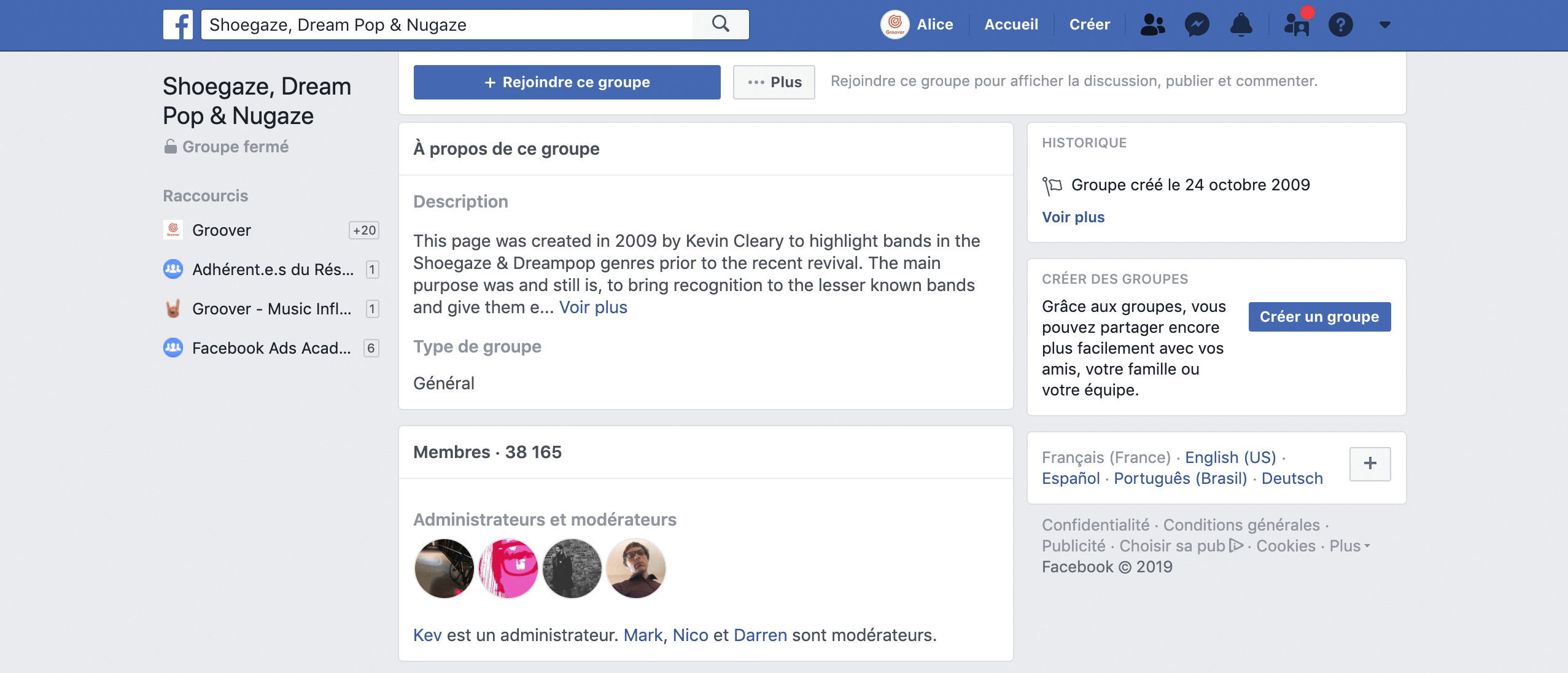Open Conditions générales footer link
1568x673 pixels.
1241,525
